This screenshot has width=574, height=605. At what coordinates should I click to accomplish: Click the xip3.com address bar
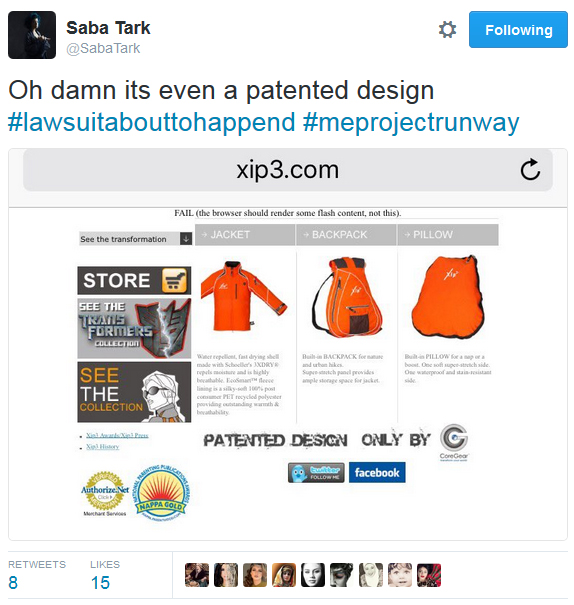[288, 170]
